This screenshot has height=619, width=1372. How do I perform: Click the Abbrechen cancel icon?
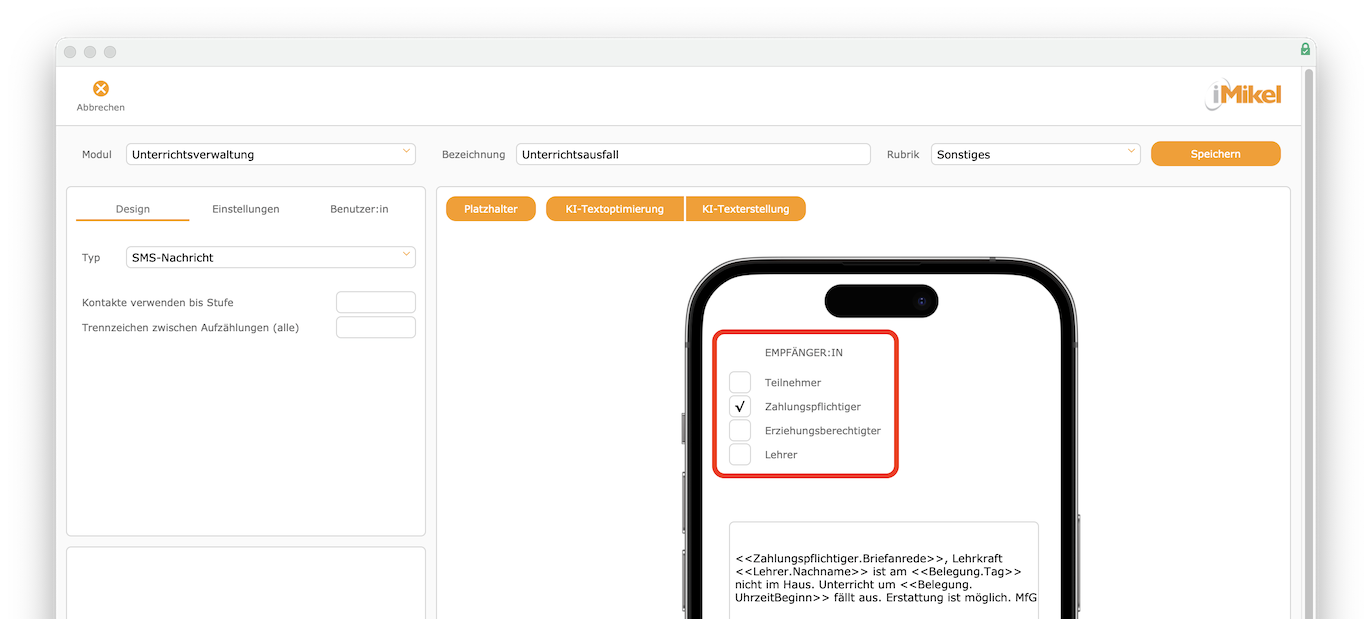[x=101, y=89]
